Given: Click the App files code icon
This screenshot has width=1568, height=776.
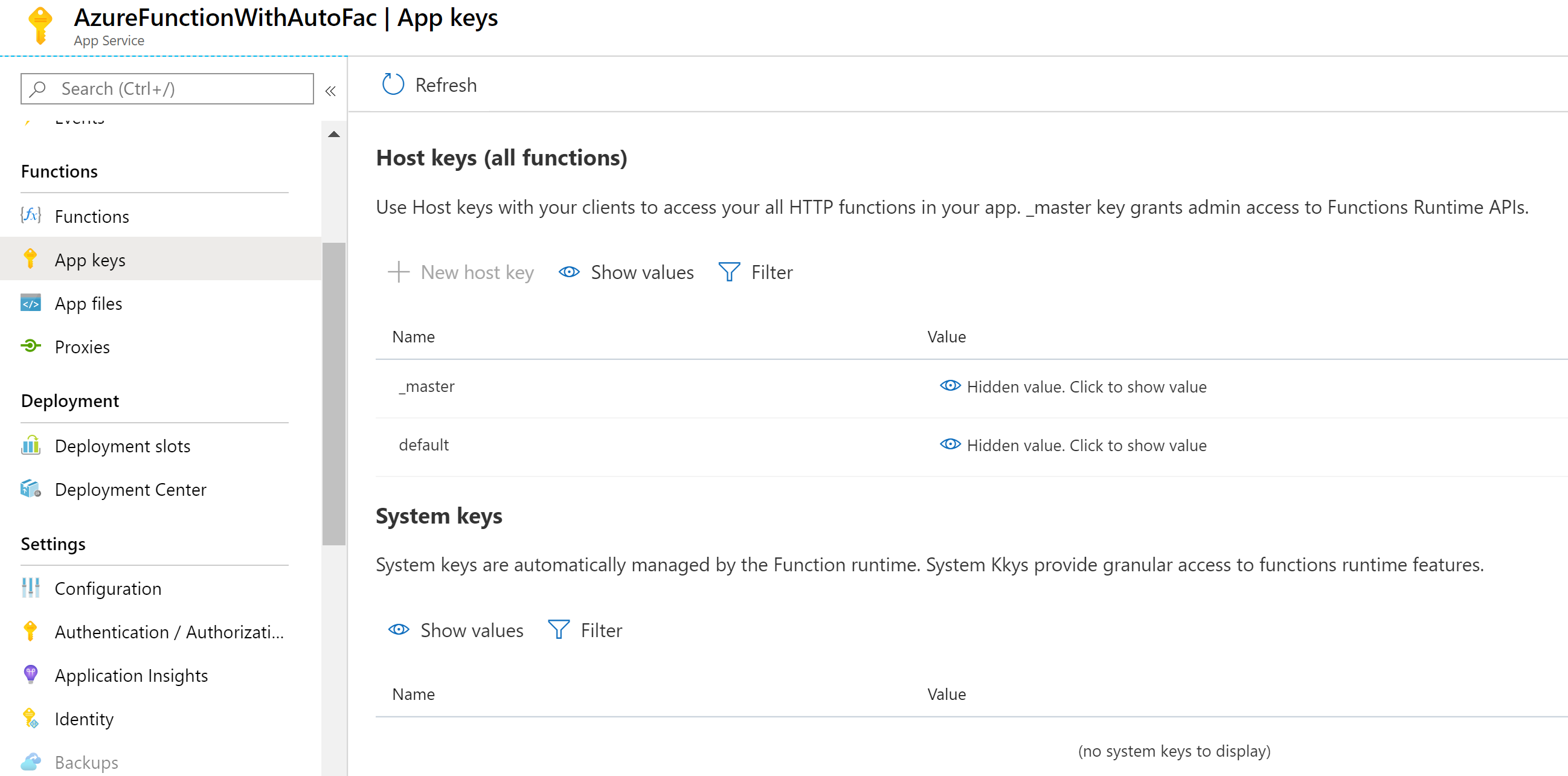Looking at the screenshot, I should click(30, 303).
